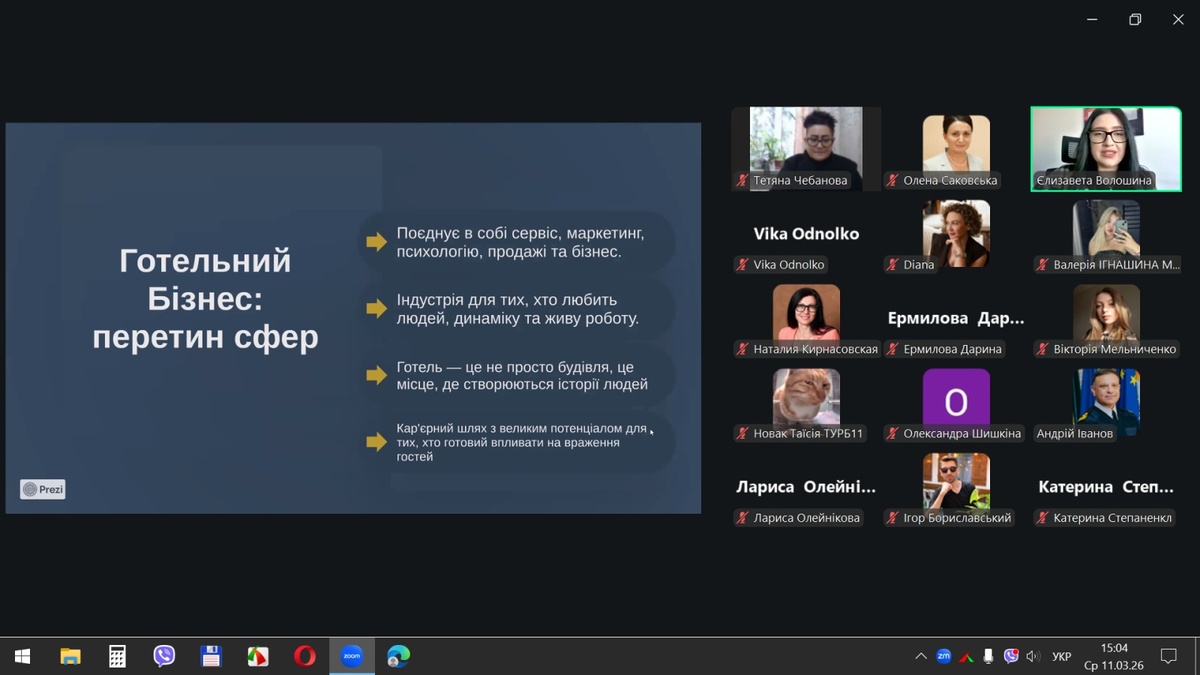Expand hidden system tray icons chevron
This screenshot has width=1200, height=675.
click(x=920, y=656)
